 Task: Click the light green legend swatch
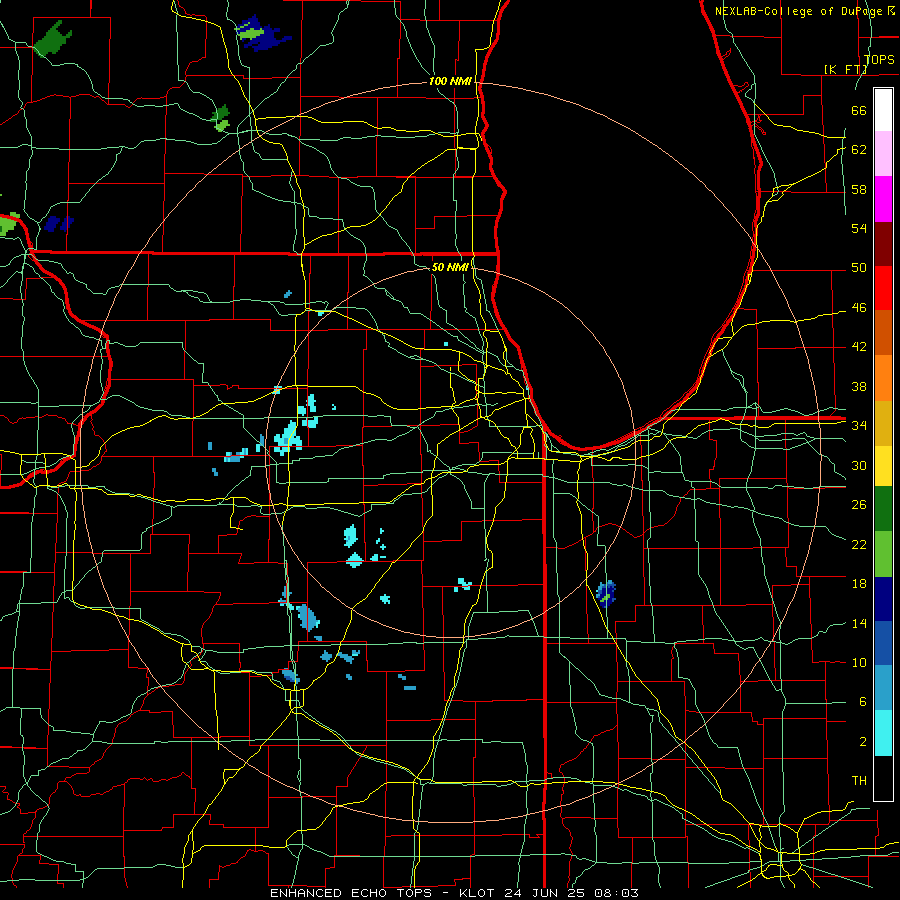[x=883, y=554]
